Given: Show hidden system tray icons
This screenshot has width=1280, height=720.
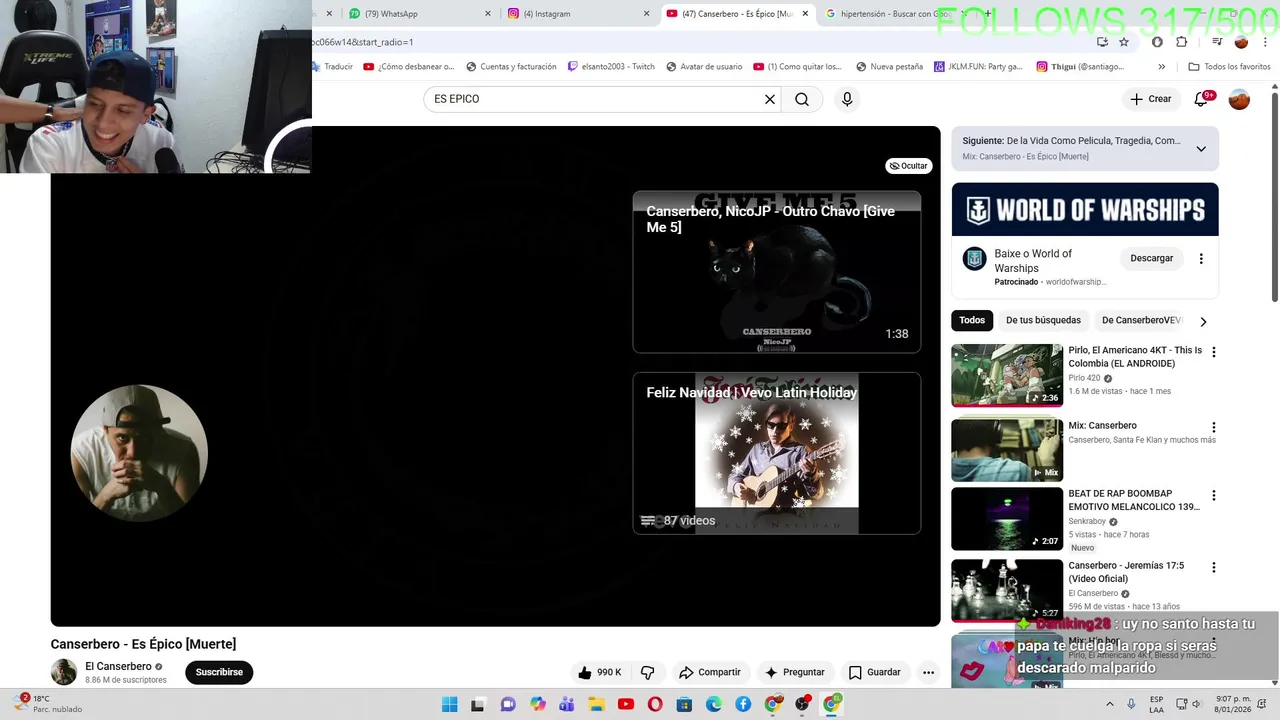Looking at the screenshot, I should 1111,704.
